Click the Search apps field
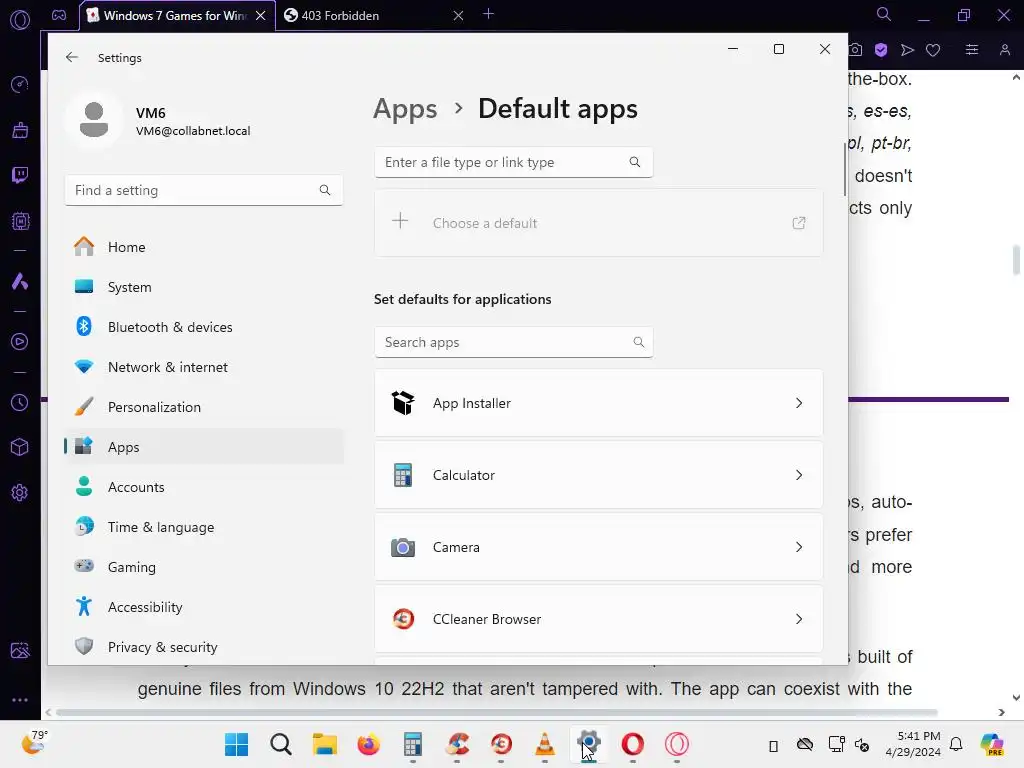The height and width of the screenshot is (768, 1024). coord(513,342)
